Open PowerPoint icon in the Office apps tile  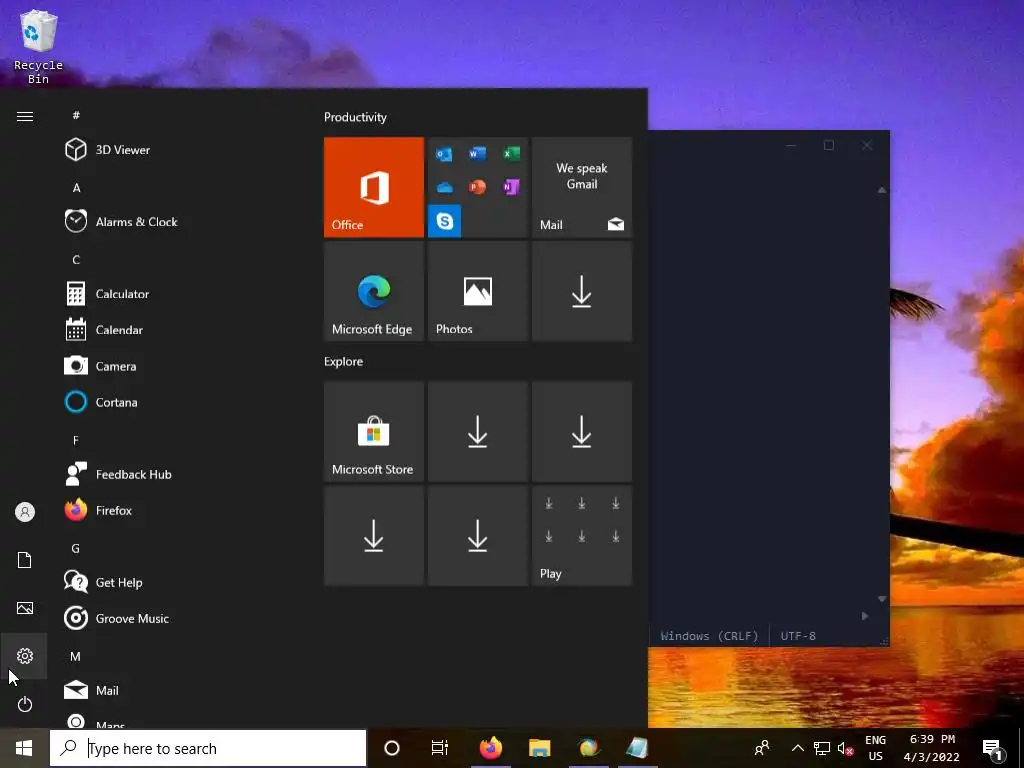[477, 187]
